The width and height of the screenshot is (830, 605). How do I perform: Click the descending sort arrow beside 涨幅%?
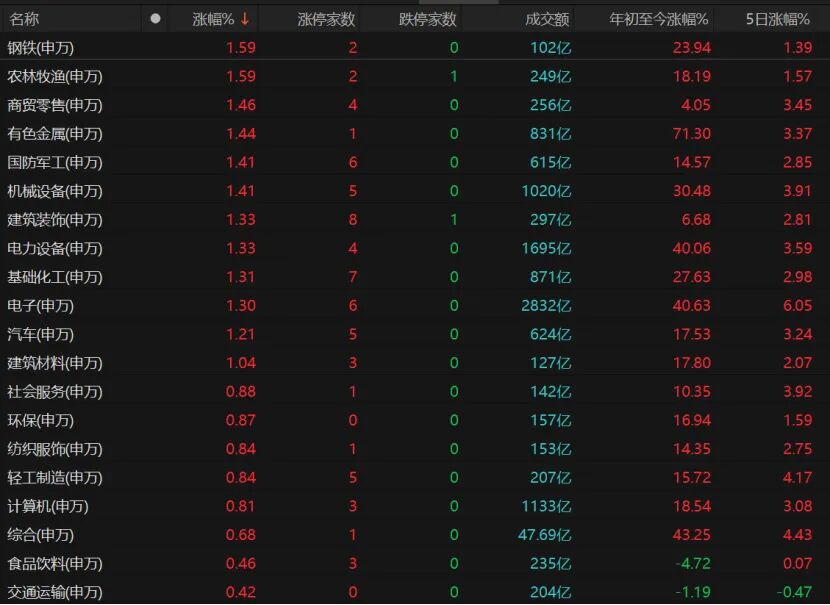tap(245, 18)
